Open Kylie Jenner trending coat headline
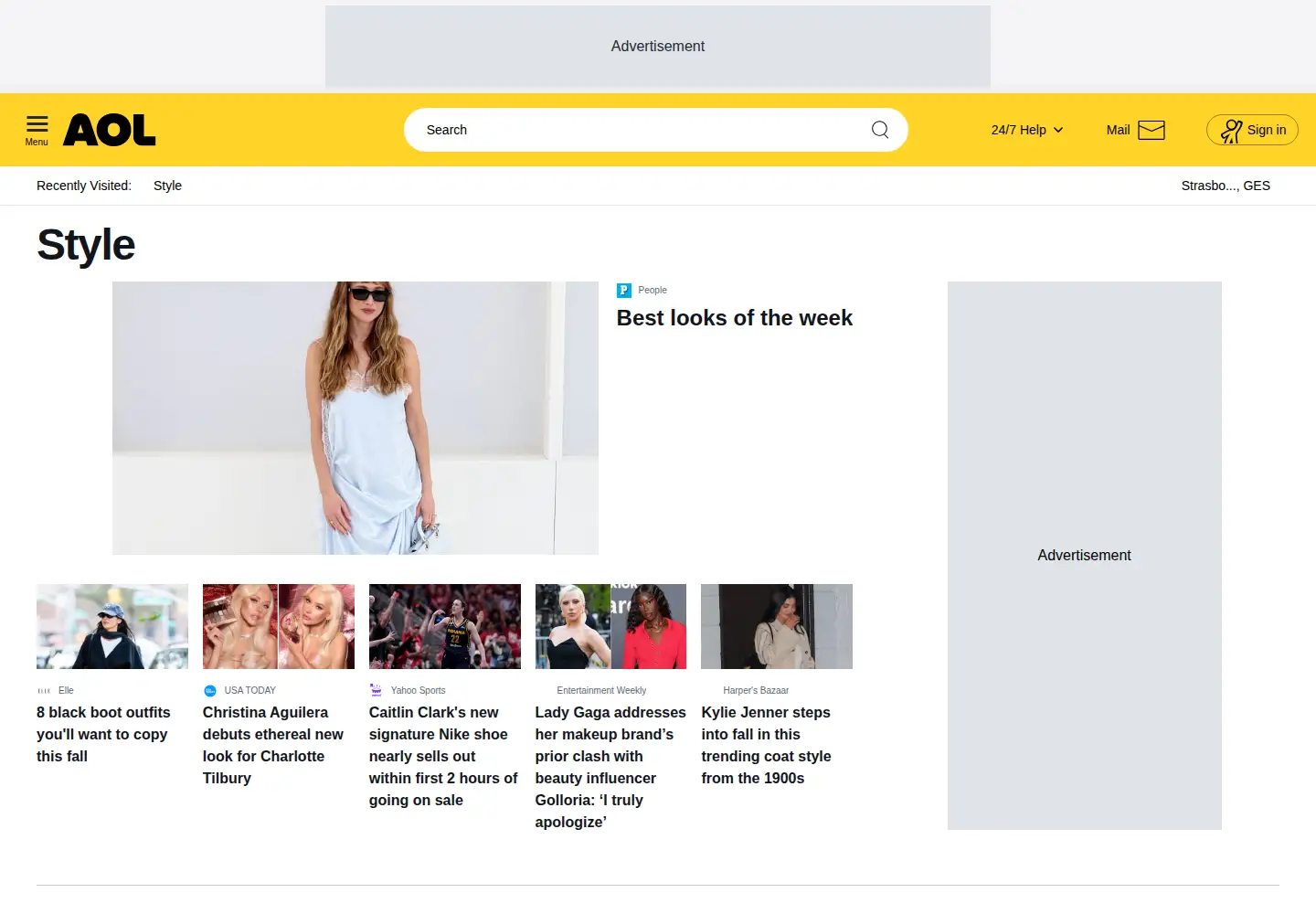This screenshot has height=914, width=1316. 766,745
